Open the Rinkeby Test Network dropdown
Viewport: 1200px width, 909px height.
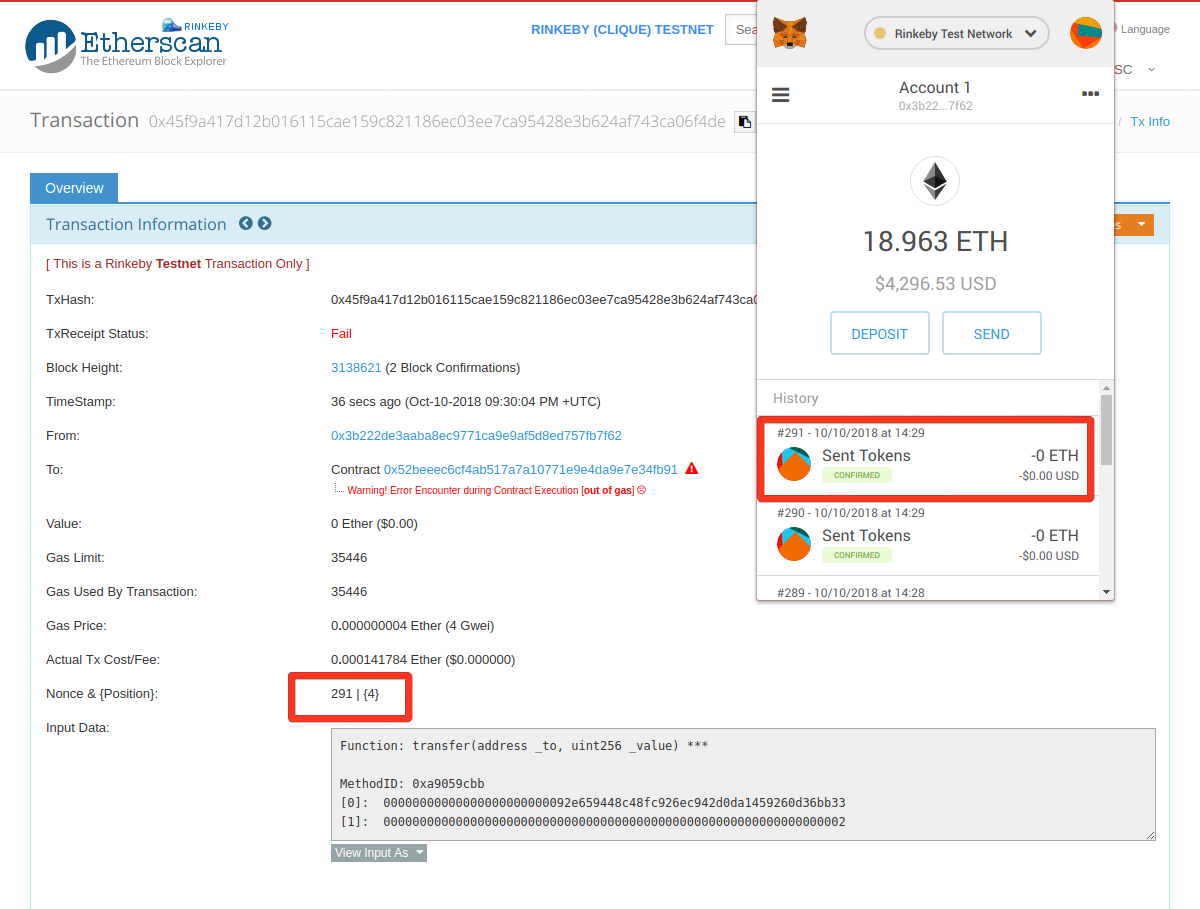pyautogui.click(x=957, y=34)
